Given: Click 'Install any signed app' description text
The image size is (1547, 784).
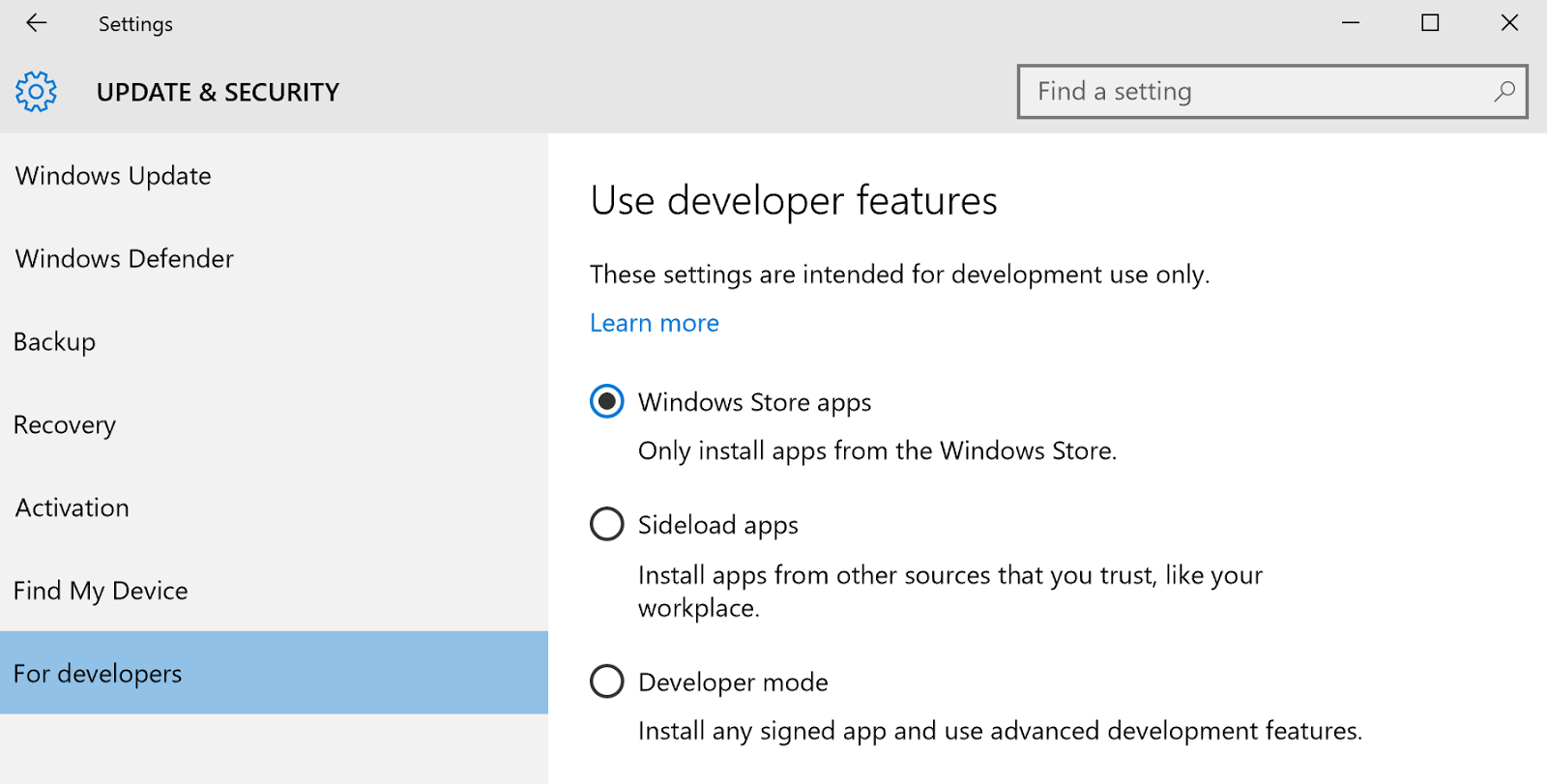Looking at the screenshot, I should coord(1000,731).
